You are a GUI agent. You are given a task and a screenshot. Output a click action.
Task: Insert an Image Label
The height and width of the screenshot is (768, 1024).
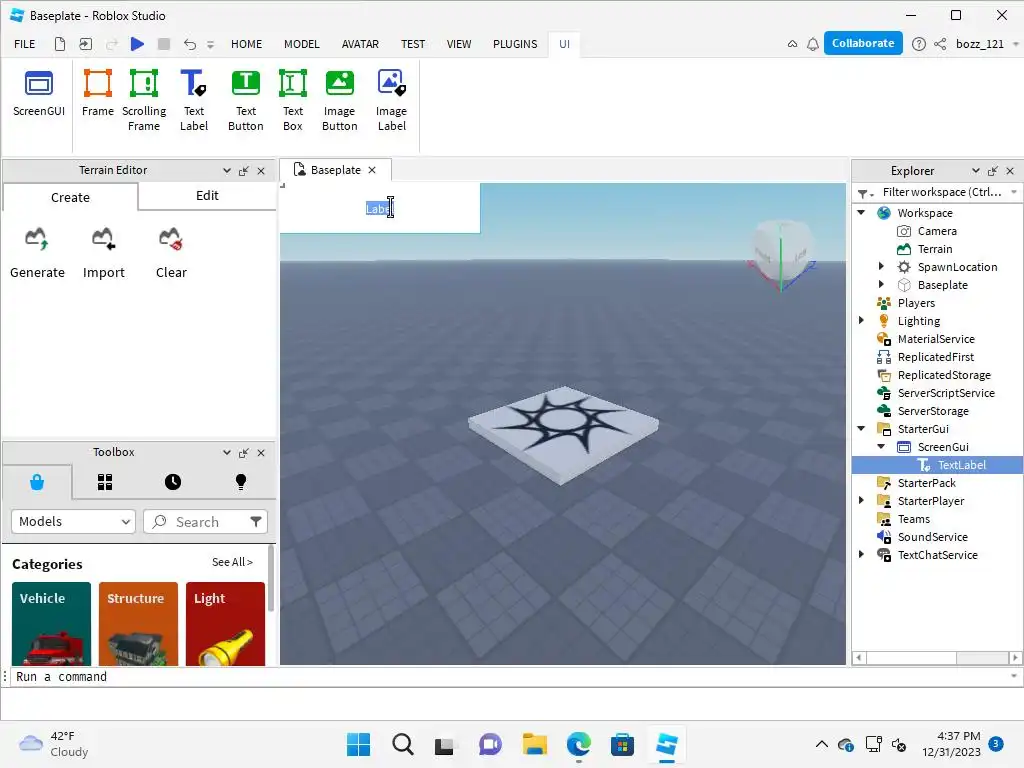(x=391, y=101)
